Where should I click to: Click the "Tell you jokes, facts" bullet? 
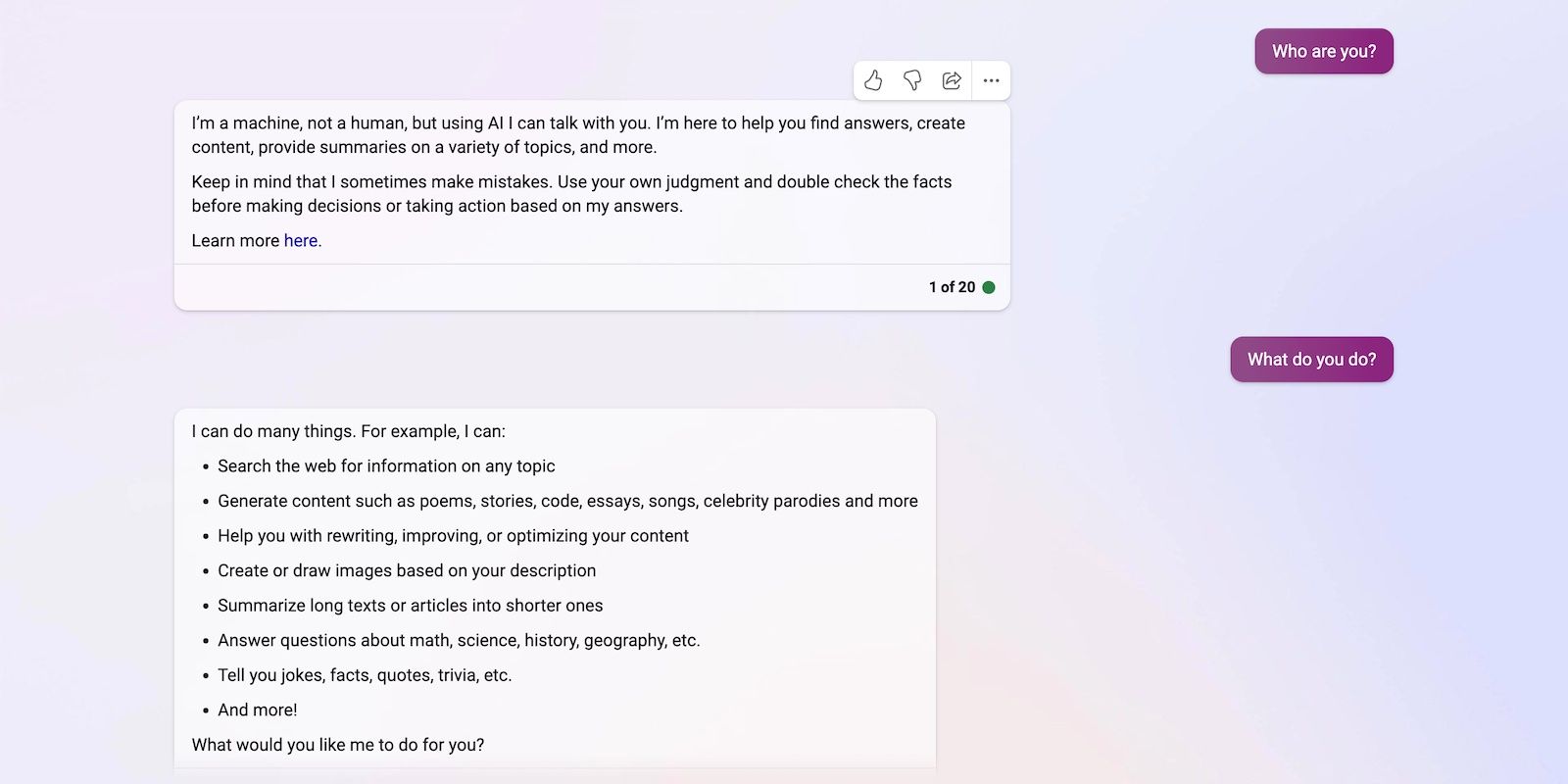point(365,675)
